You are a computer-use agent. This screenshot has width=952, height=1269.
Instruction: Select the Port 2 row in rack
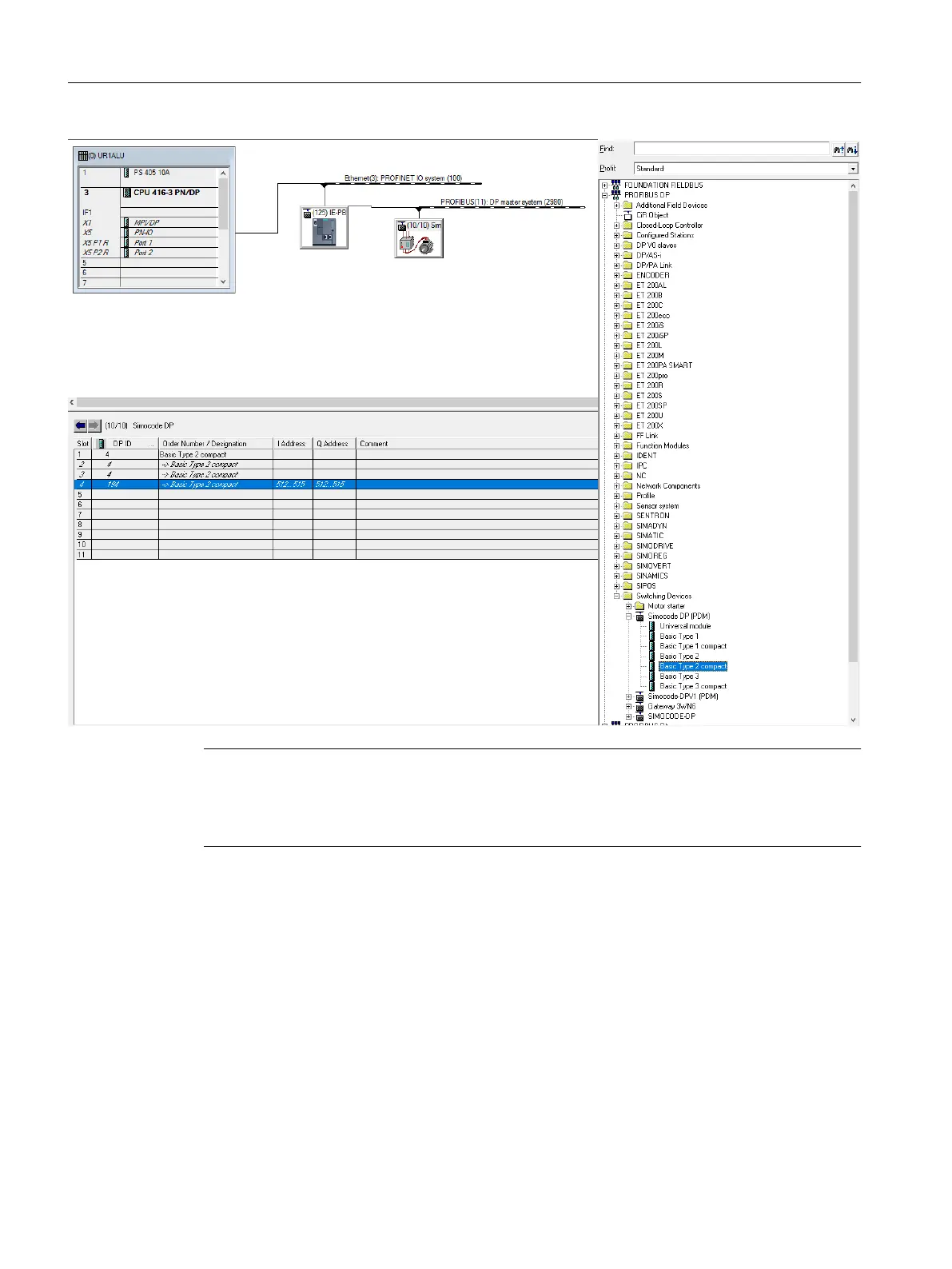(x=149, y=253)
